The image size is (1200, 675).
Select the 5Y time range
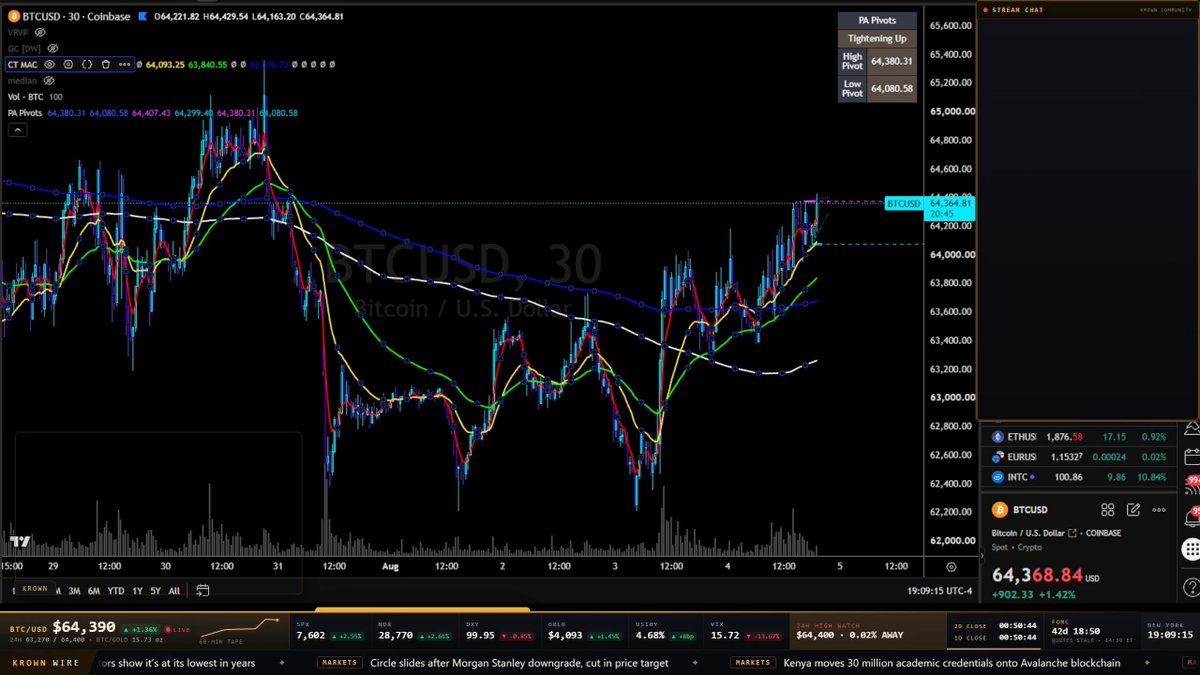(x=155, y=590)
